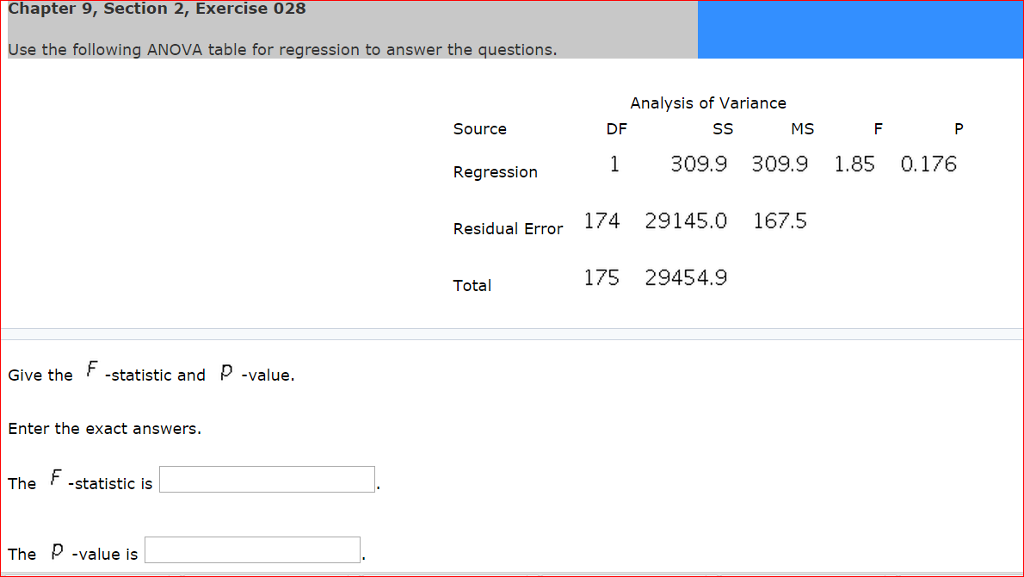This screenshot has height=577, width=1024.
Task: Click the Residual Error row label
Action: 508,229
